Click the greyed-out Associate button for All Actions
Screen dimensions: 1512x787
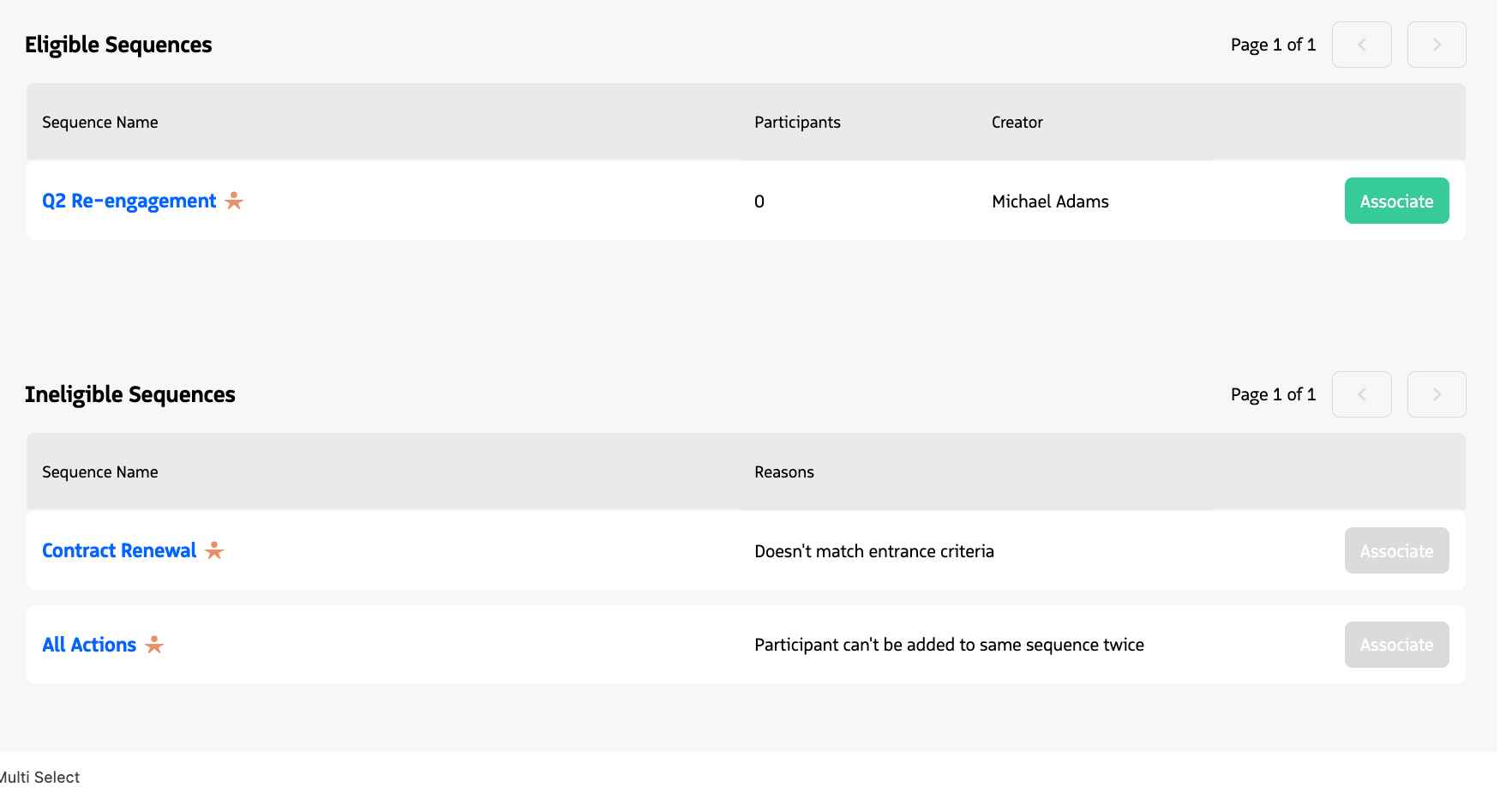click(x=1395, y=645)
